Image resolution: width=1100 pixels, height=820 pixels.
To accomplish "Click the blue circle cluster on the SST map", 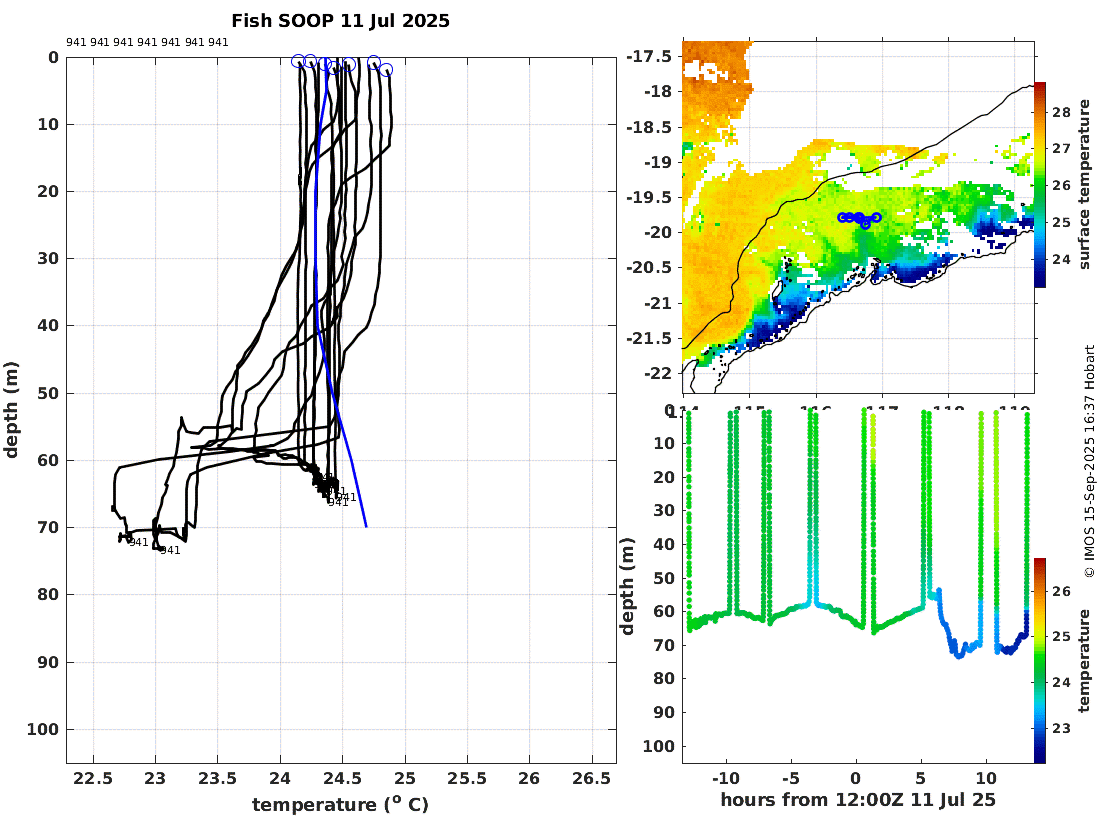I will 859,219.
